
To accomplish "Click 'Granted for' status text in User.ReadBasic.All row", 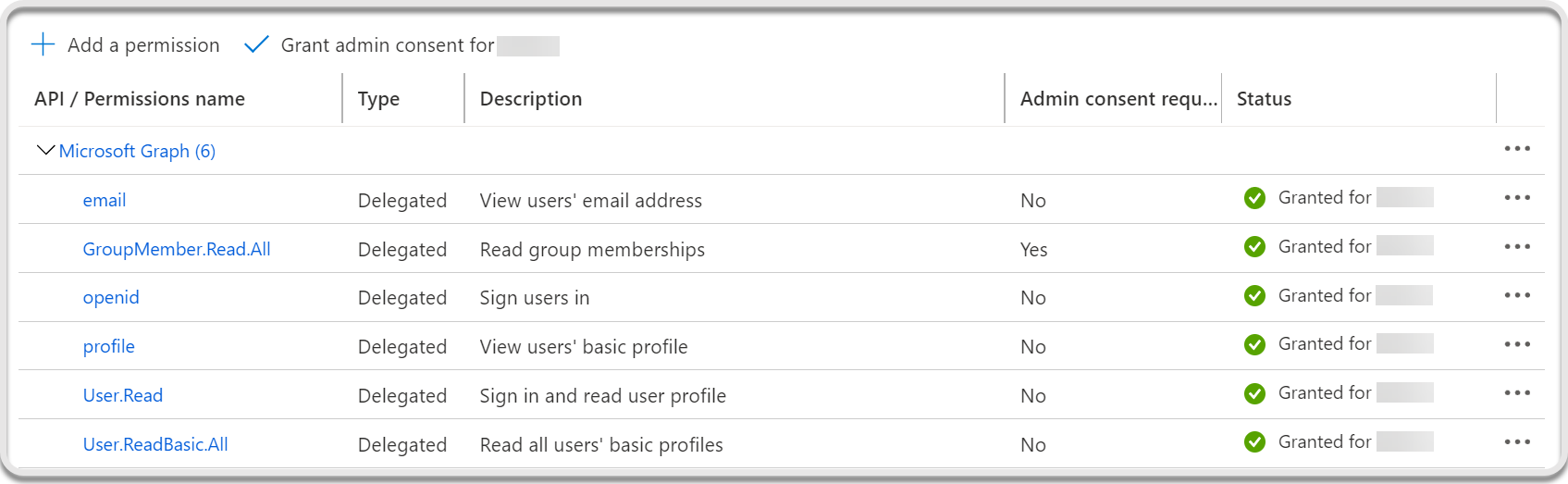I will [1325, 441].
